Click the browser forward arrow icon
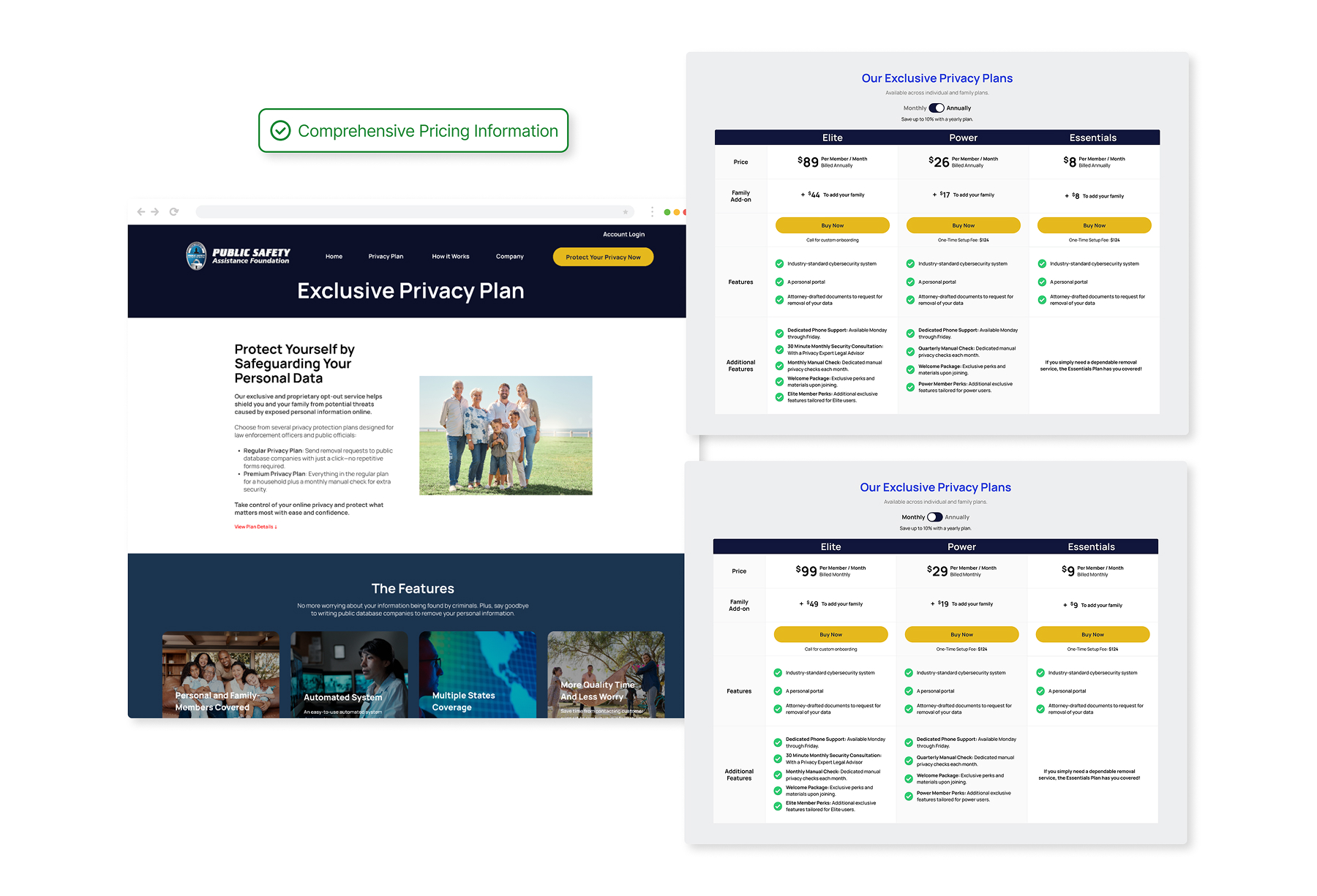This screenshot has width=1317, height=896. coord(155,211)
